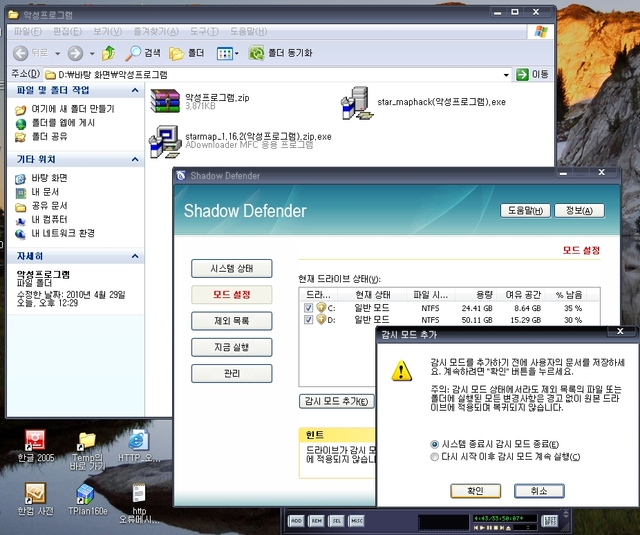This screenshot has width=640, height=535.
Task: Open the 도움말(H) menu in Explorer
Action: 248,31
